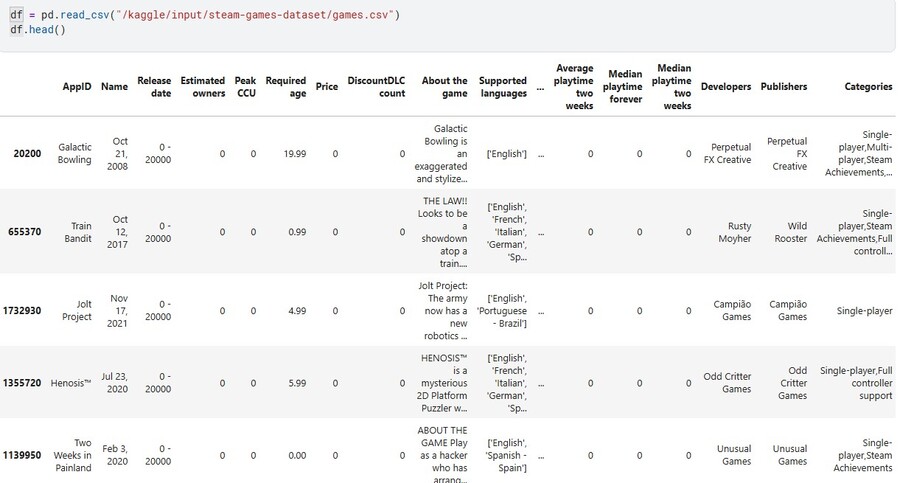Click the Developers column header

(x=726, y=87)
